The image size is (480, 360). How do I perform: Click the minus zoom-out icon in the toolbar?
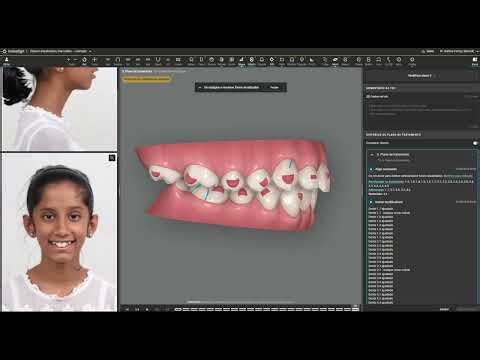click(76, 60)
